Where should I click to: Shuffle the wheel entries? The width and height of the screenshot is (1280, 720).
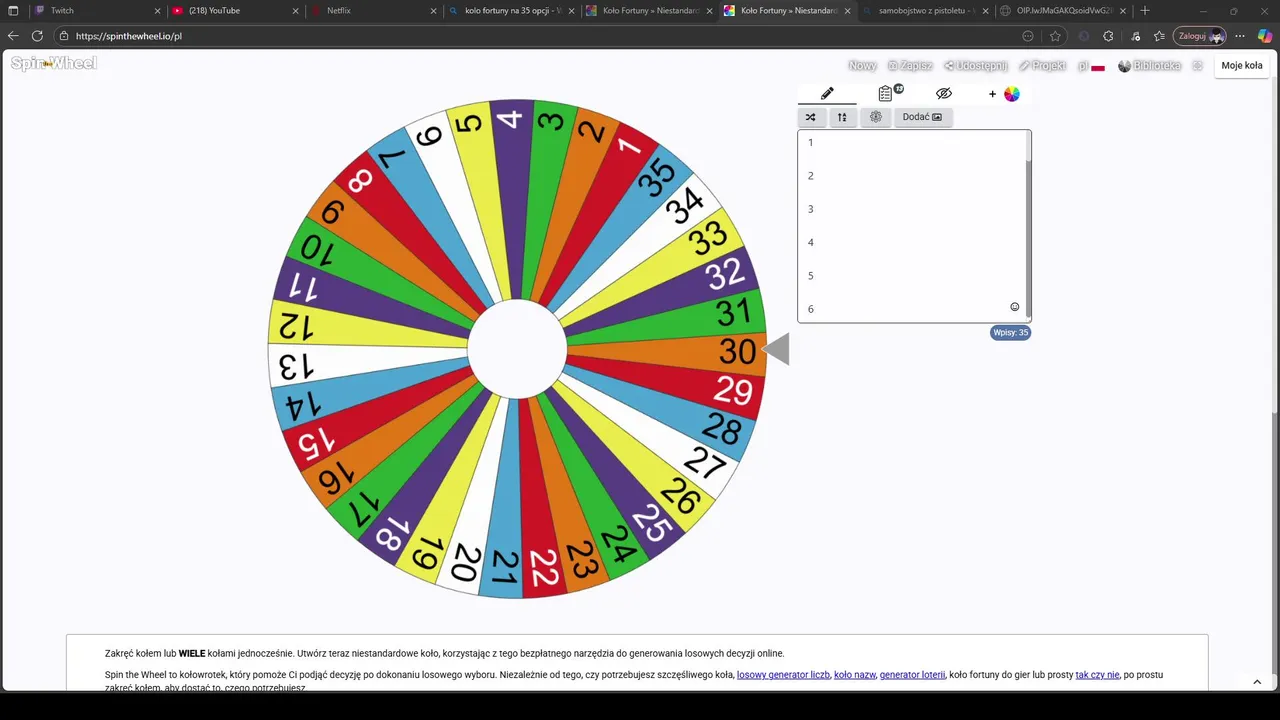tap(811, 117)
